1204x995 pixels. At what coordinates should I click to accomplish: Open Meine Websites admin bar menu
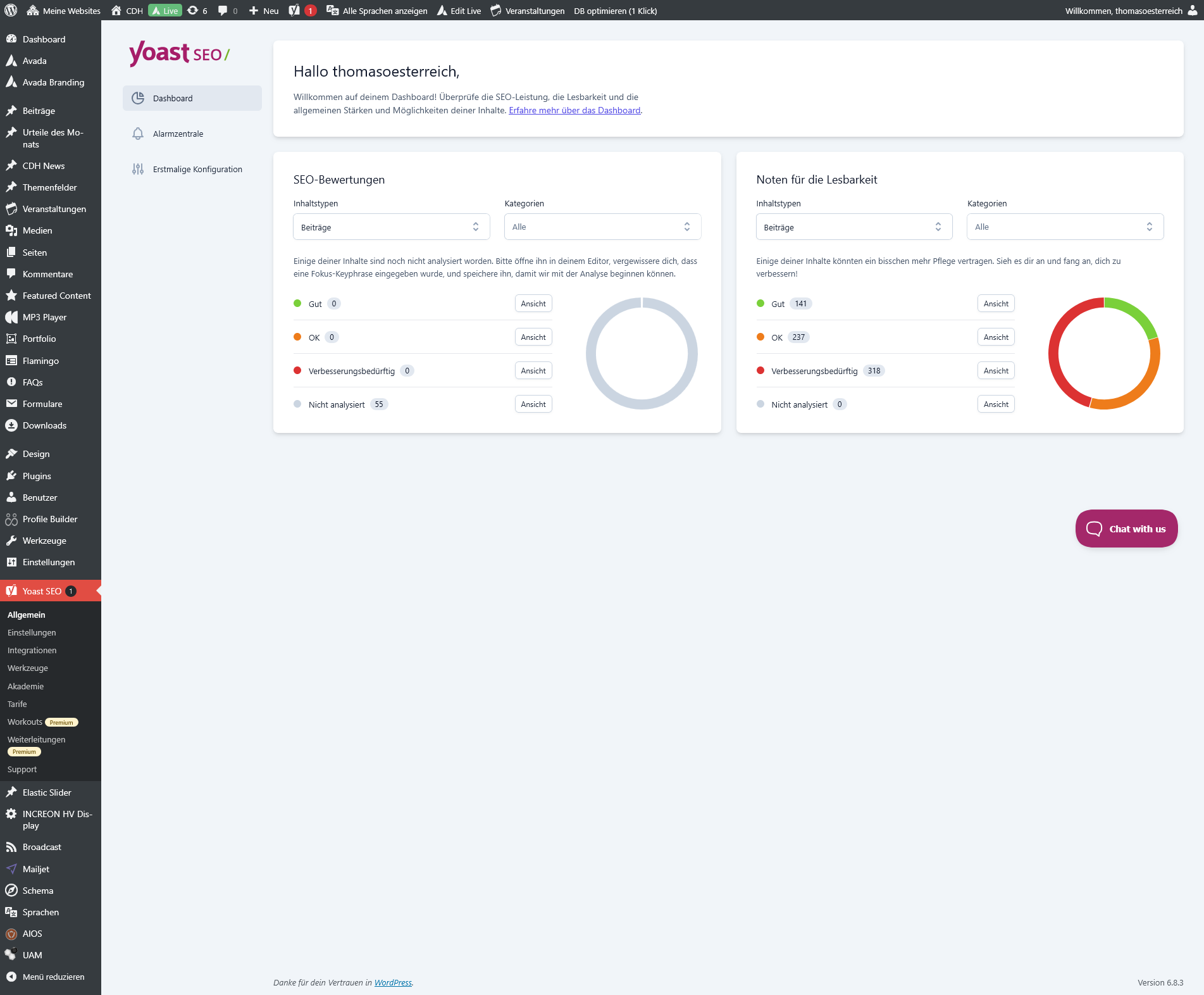tap(63, 11)
